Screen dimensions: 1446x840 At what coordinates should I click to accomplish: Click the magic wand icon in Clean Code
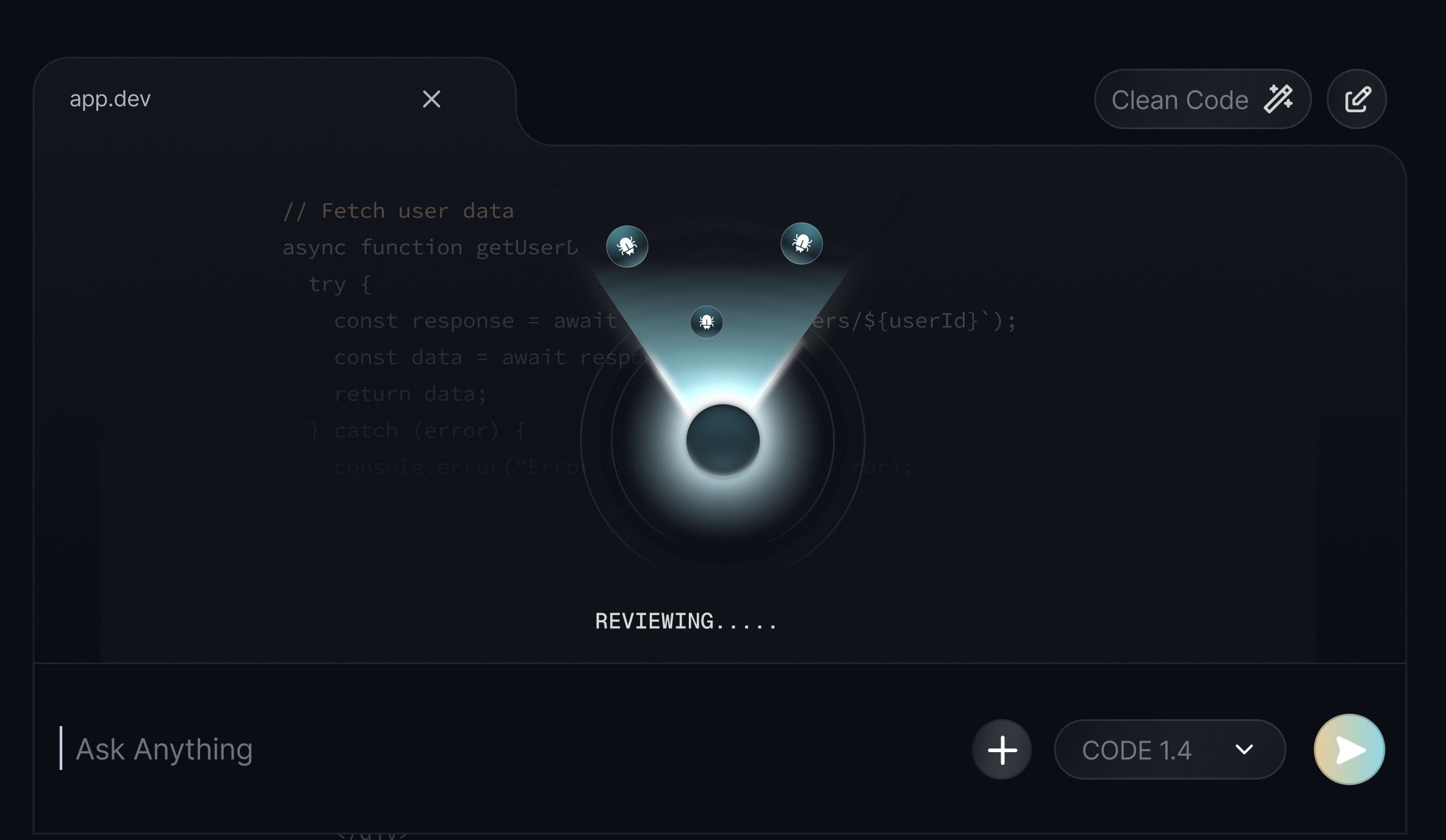pyautogui.click(x=1278, y=99)
